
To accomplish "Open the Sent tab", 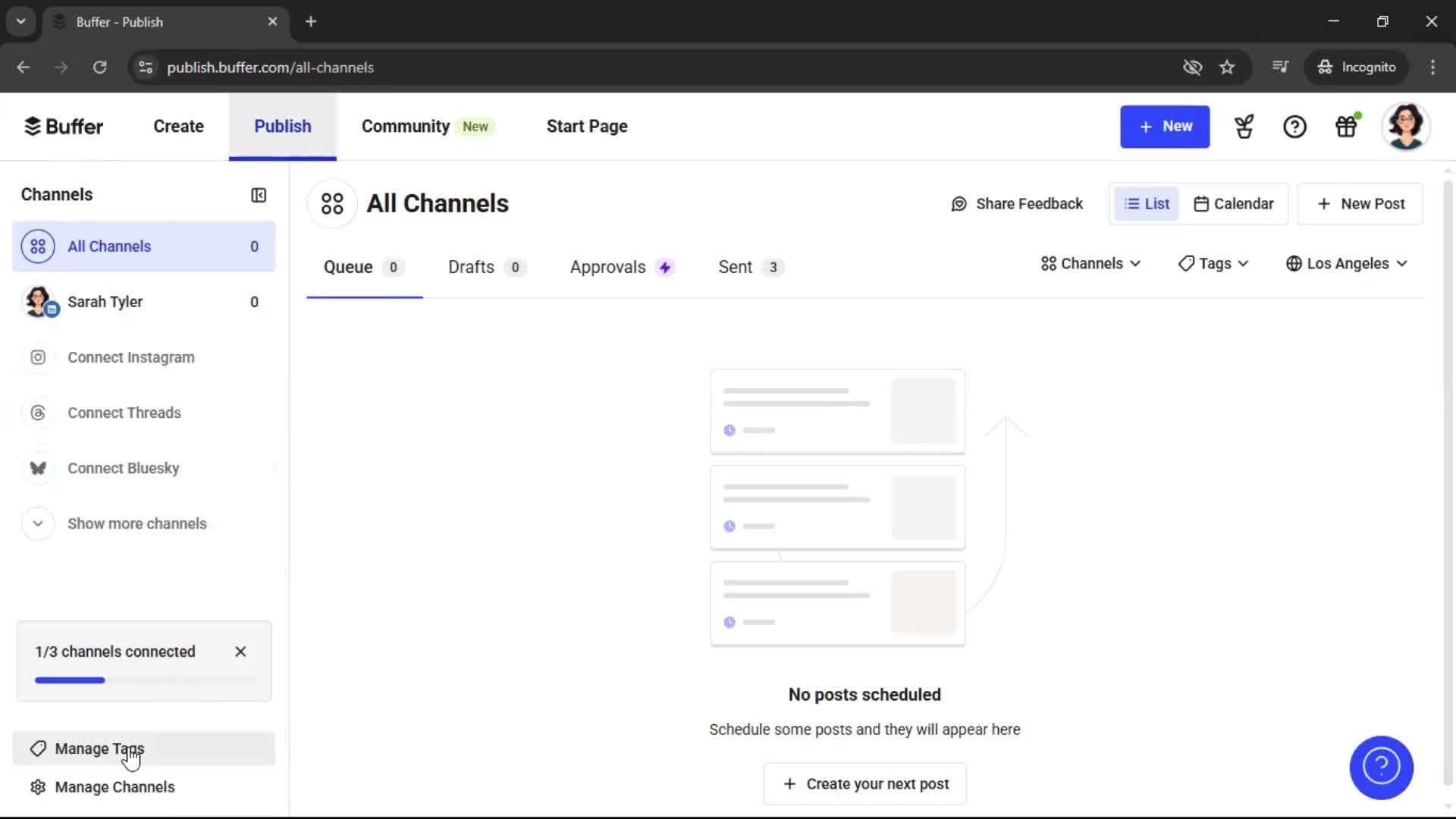I will coord(736,267).
